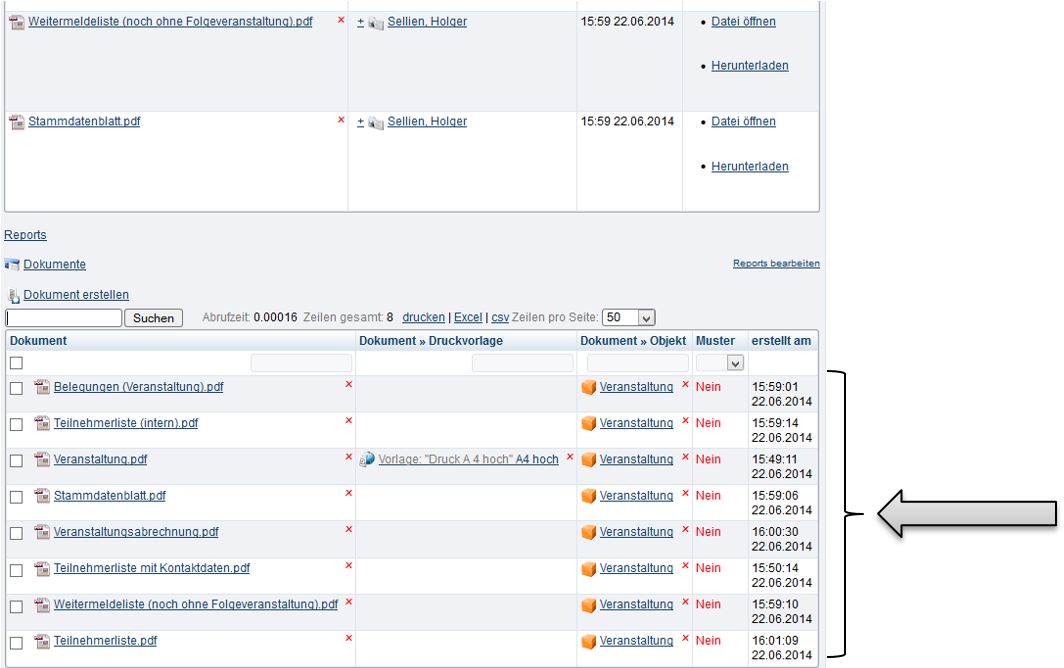Sort by the Dokument » Druckvorlage column header
This screenshot has height=668, width=1064.
click(x=430, y=341)
